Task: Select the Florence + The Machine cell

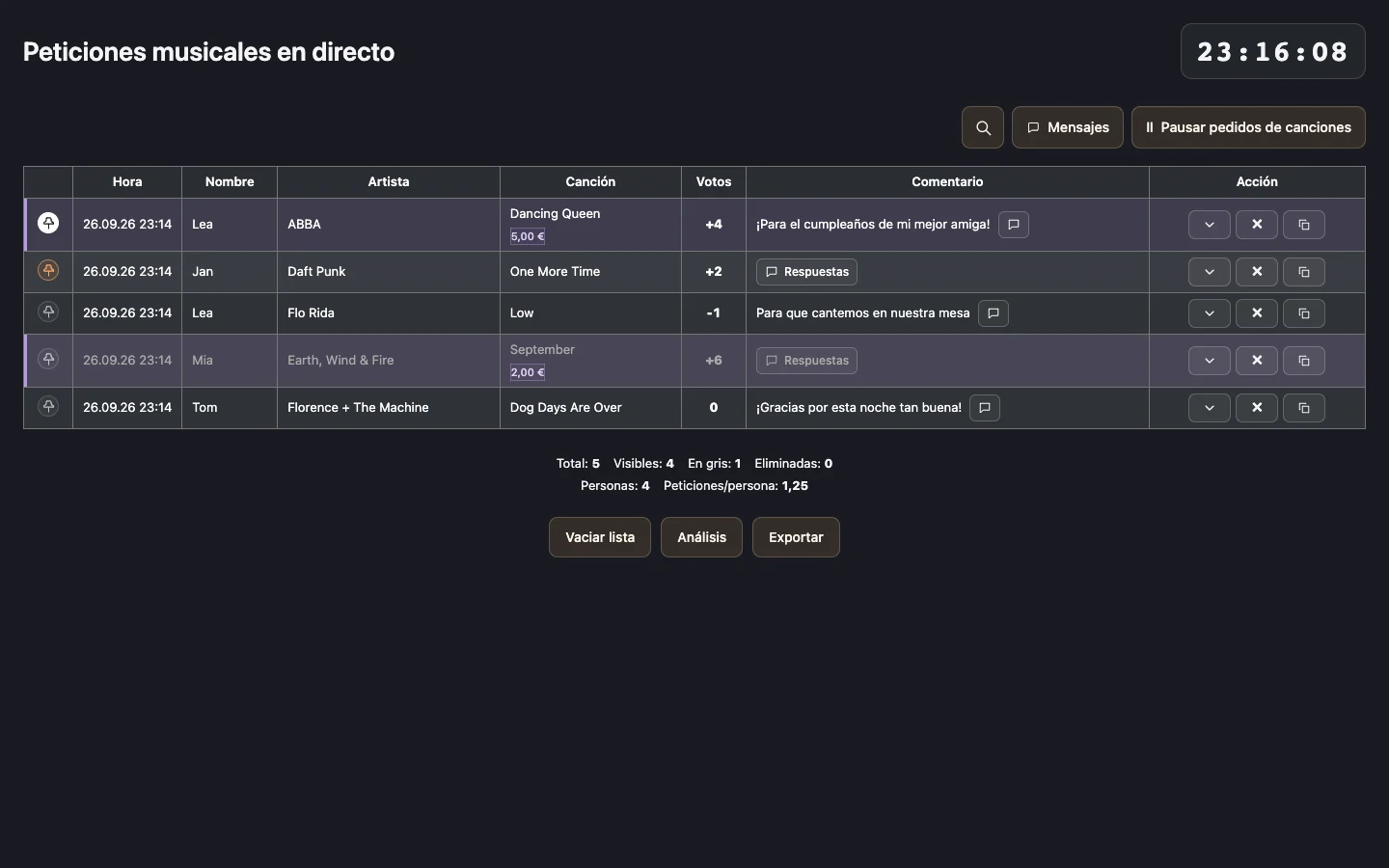Action: coord(389,408)
